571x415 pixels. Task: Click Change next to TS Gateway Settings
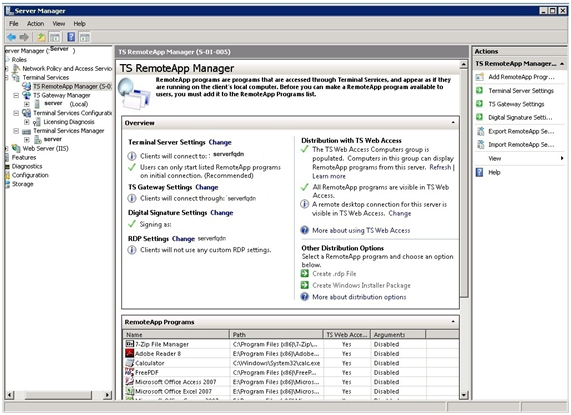(207, 187)
